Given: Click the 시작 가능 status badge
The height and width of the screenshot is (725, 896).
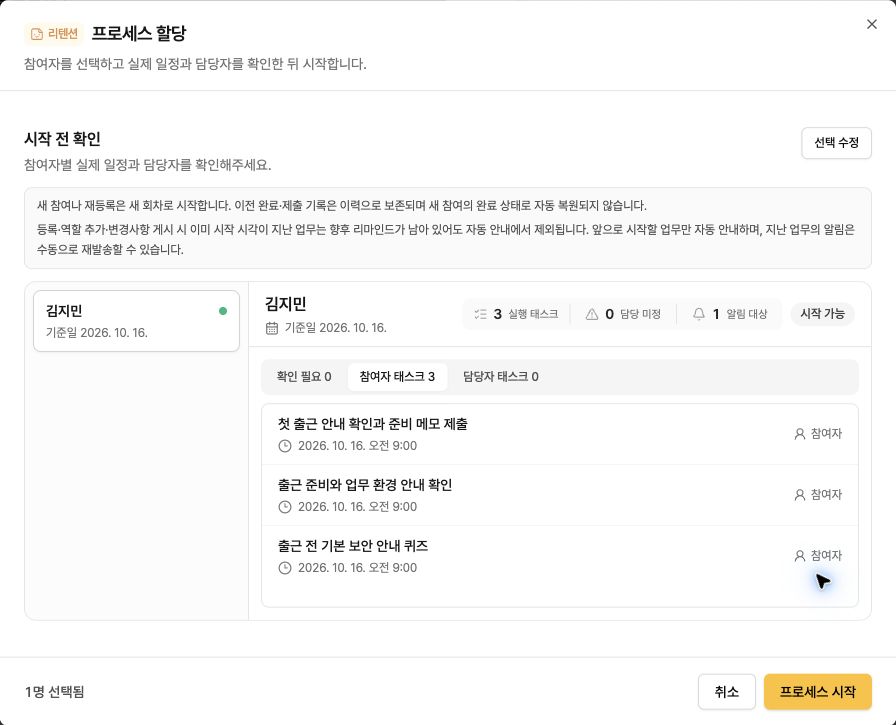Looking at the screenshot, I should click(822, 314).
